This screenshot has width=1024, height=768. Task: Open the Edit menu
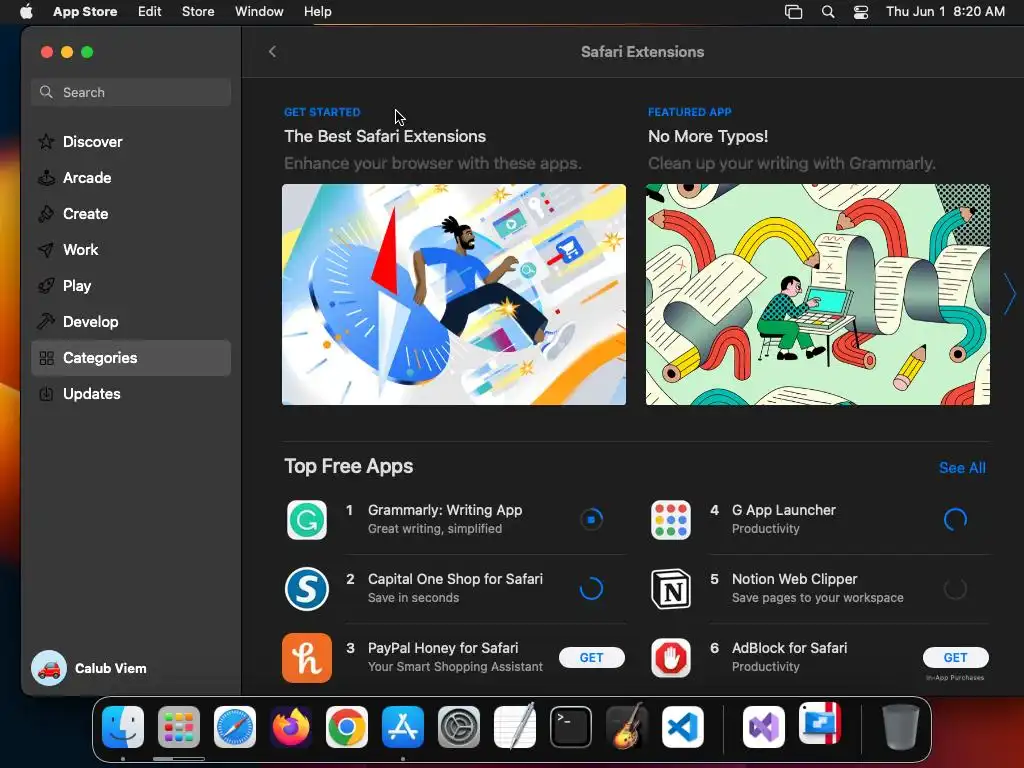150,12
